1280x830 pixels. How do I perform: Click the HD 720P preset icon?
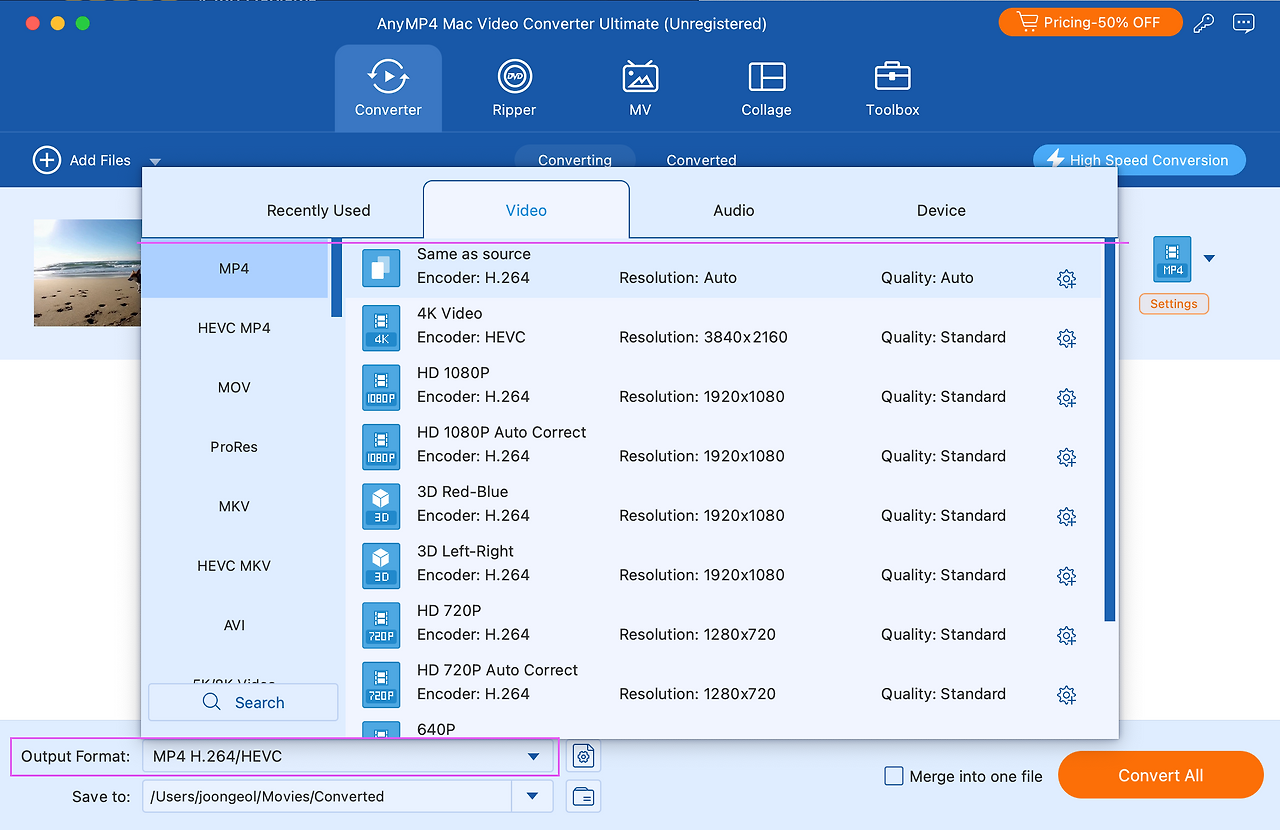381,625
